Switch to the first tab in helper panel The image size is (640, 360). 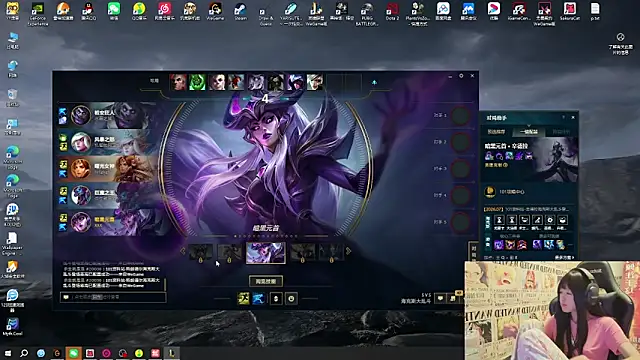pyautogui.click(x=496, y=132)
